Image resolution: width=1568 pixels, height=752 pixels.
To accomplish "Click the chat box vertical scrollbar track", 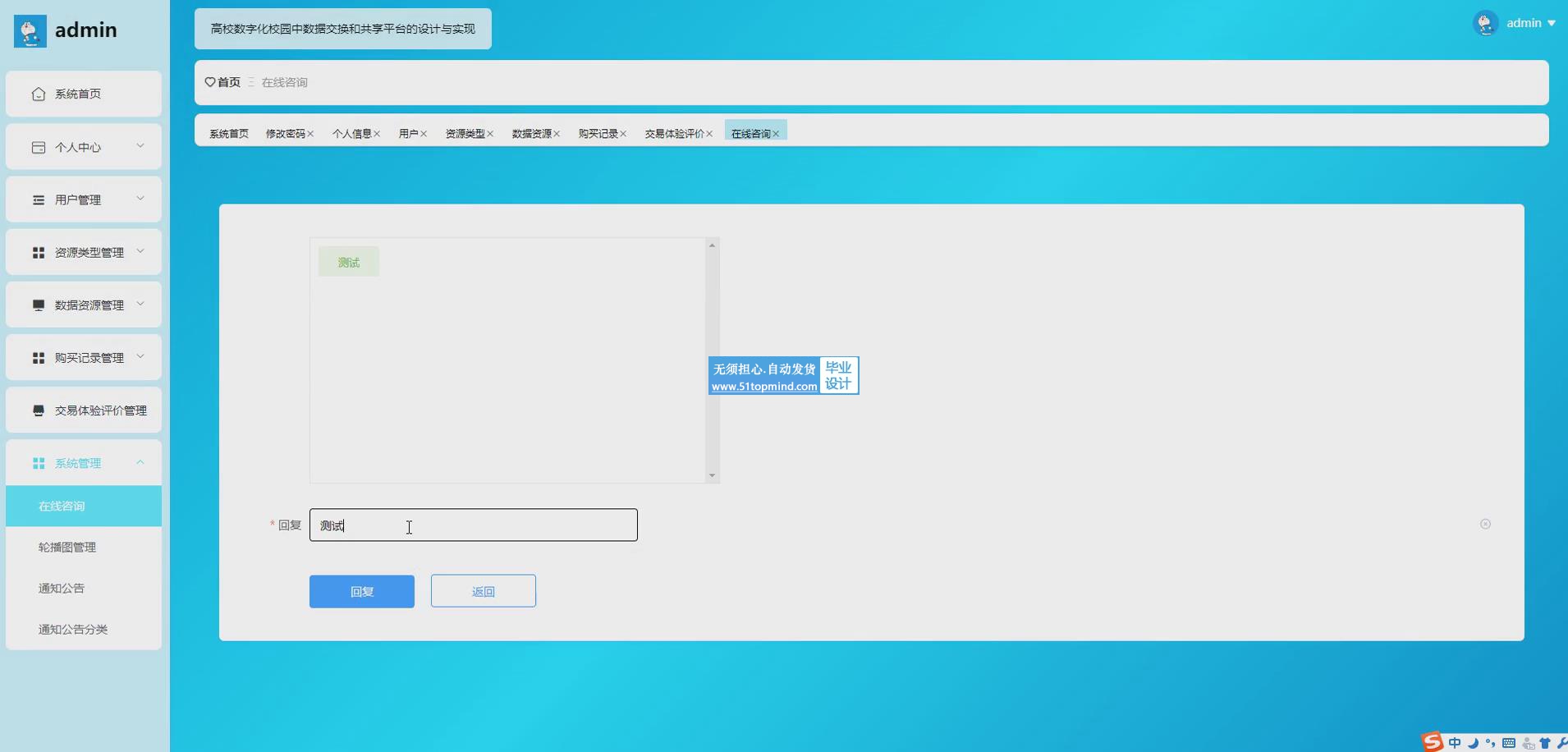I will 712,360.
